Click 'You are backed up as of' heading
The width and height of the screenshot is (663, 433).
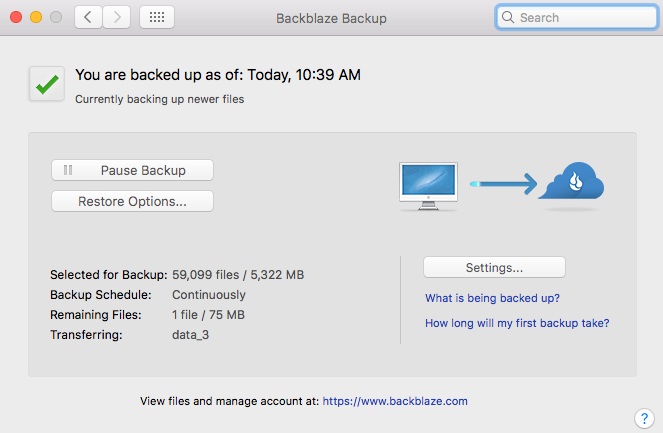pyautogui.click(x=218, y=75)
